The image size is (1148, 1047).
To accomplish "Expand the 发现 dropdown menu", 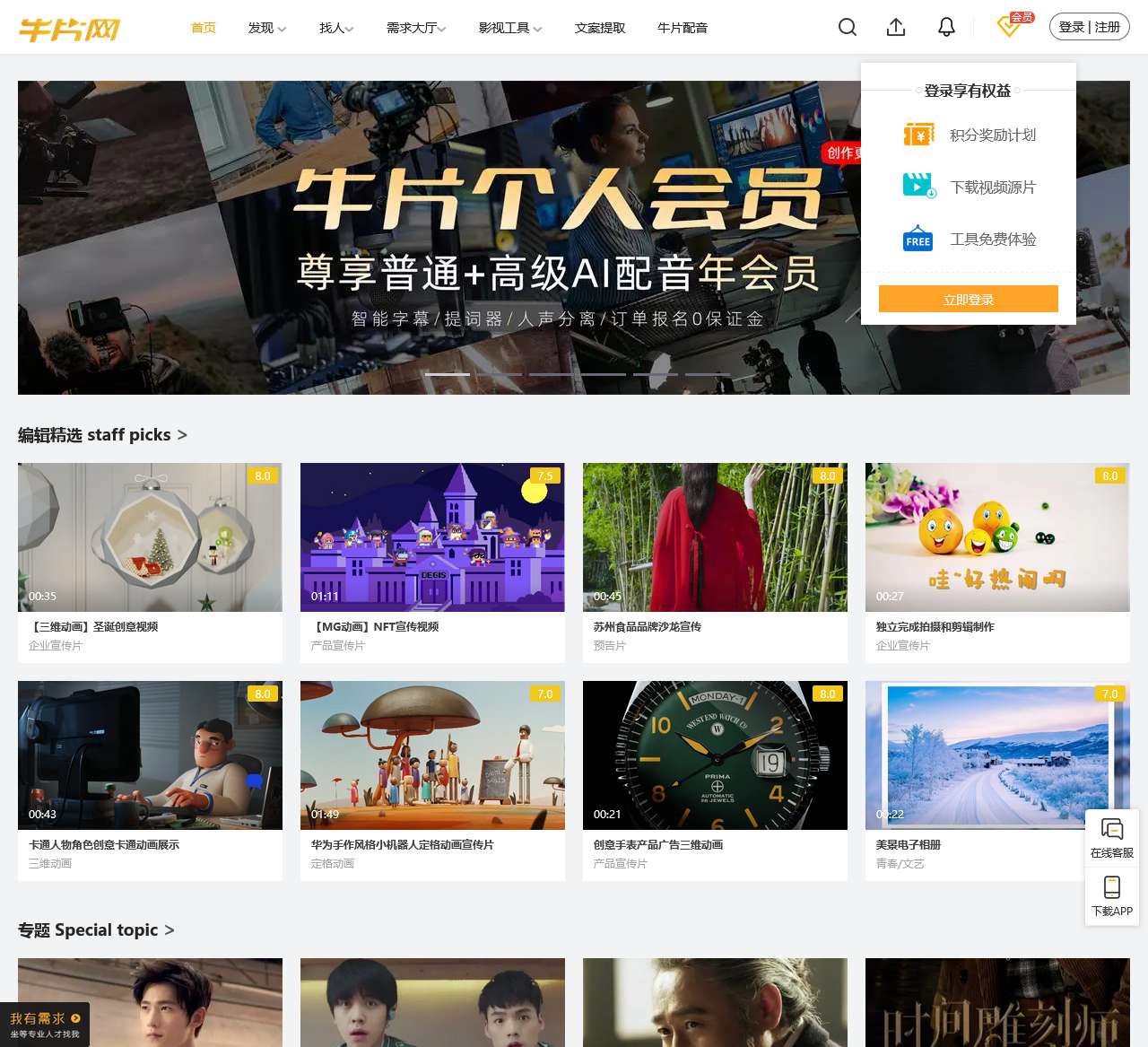I will 266,28.
